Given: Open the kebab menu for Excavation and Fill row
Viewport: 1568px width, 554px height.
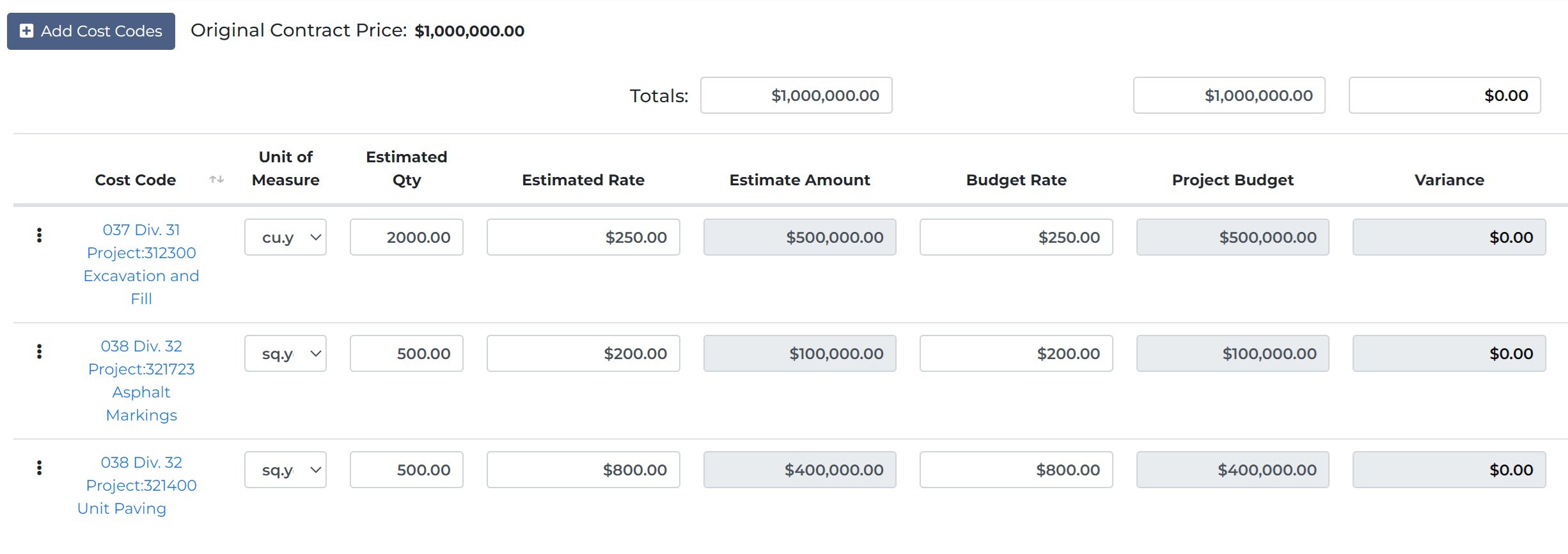Looking at the screenshot, I should 40,236.
